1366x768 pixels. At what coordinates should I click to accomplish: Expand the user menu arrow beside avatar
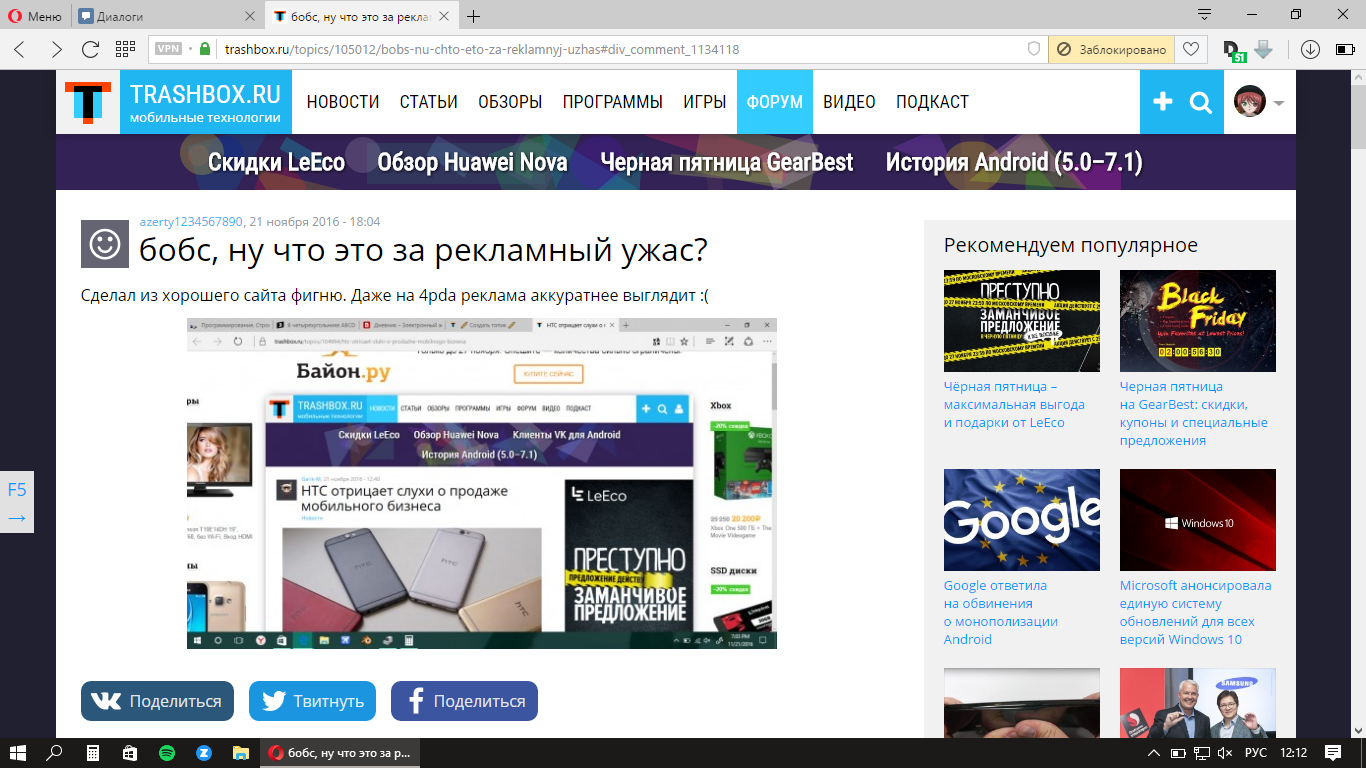[x=1278, y=103]
